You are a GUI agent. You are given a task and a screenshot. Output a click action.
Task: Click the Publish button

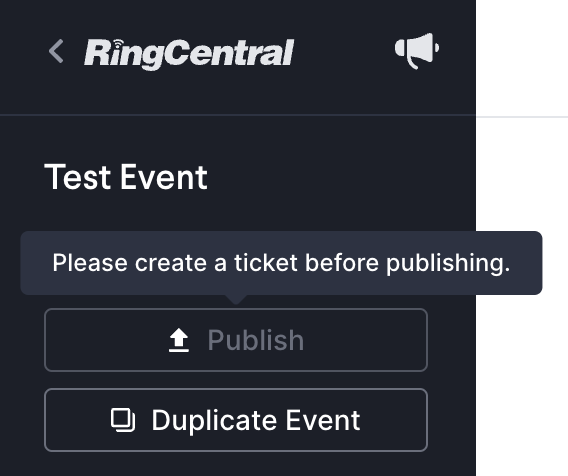(236, 340)
